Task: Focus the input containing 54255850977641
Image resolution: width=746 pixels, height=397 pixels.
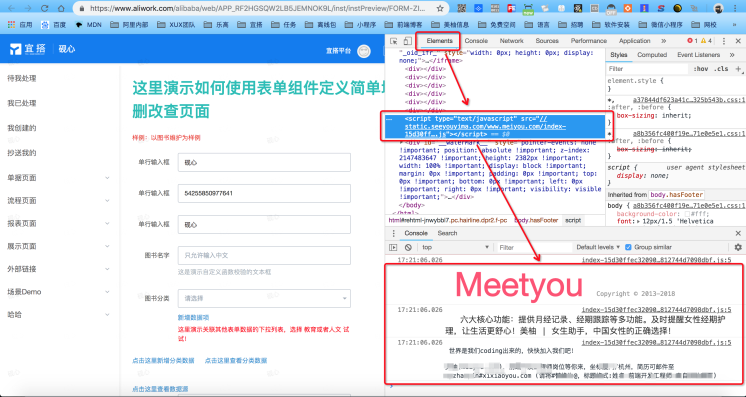Action: pos(264,193)
